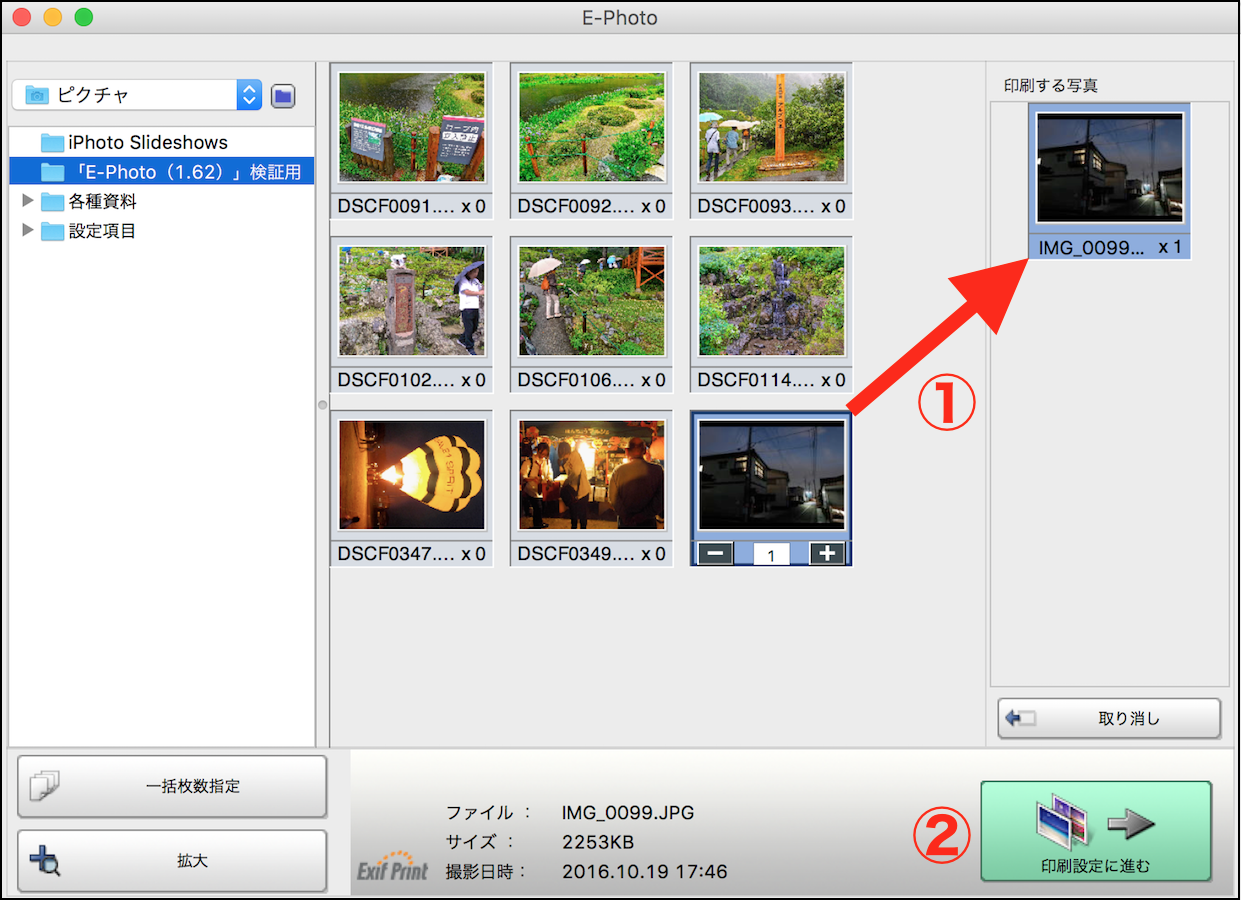Click the DSCF0093.... x 0 label
Image resolution: width=1241 pixels, height=900 pixels.
point(771,206)
